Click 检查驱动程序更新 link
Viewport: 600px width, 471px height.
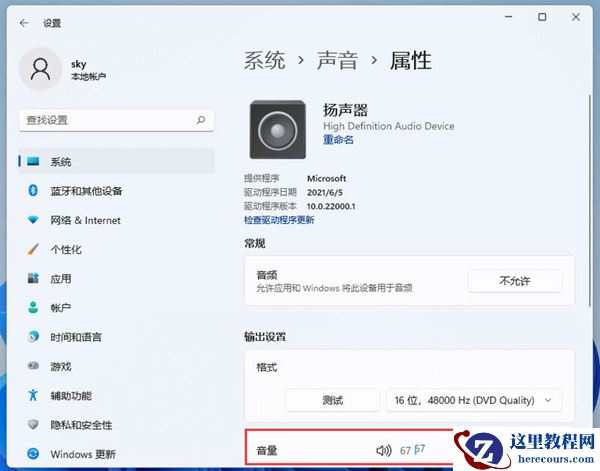pyautogui.click(x=279, y=220)
